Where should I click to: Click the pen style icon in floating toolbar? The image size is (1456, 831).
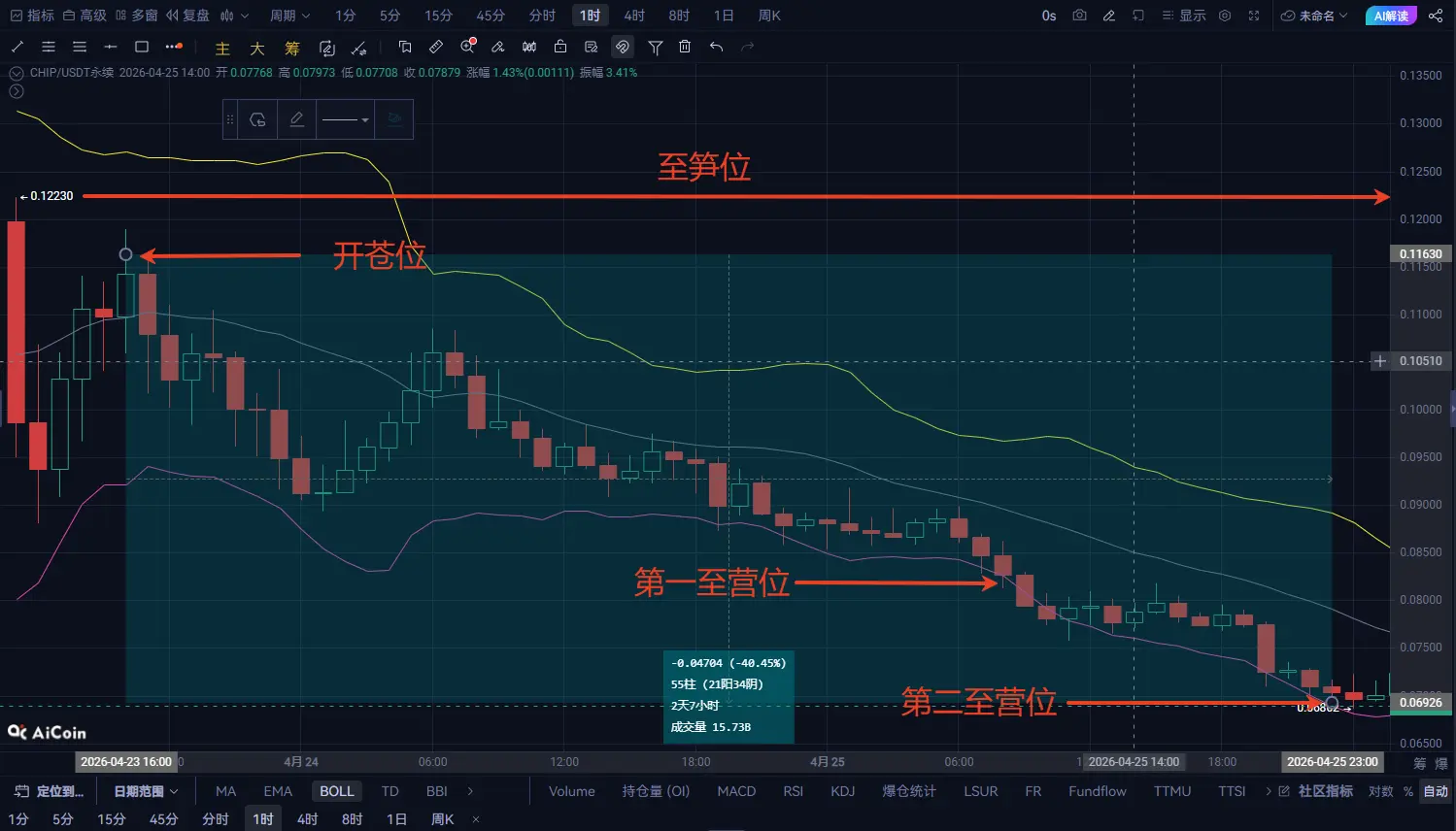(297, 119)
